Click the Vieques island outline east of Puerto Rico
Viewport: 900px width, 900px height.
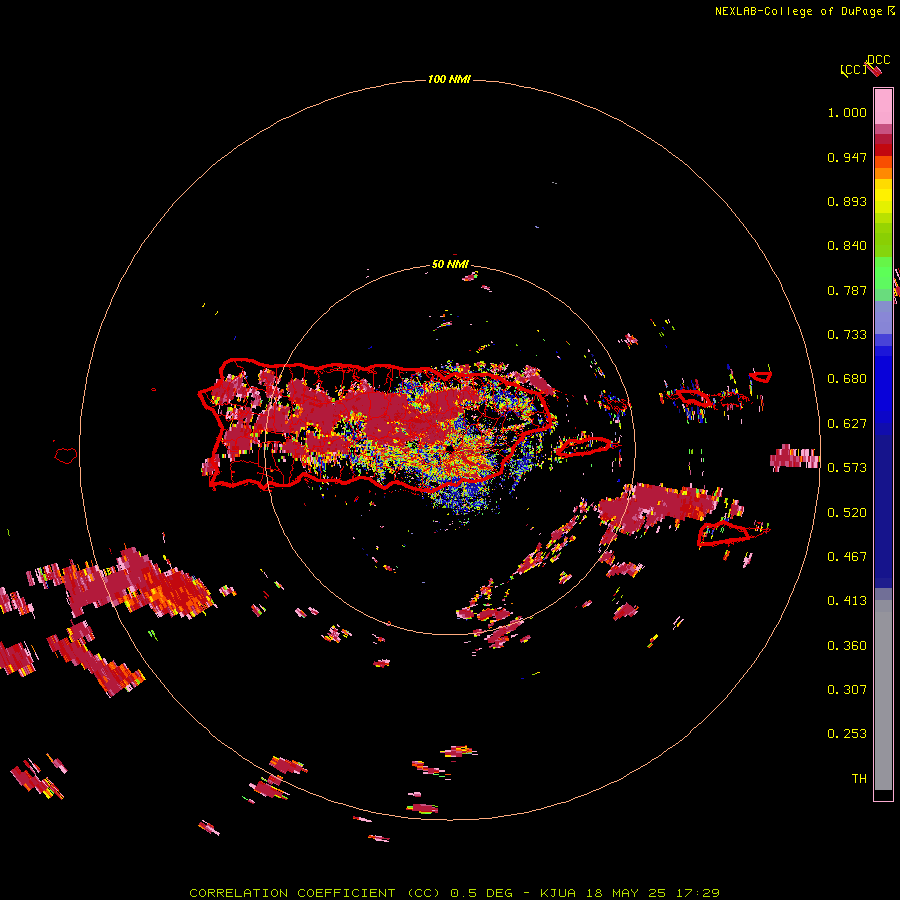[584, 447]
